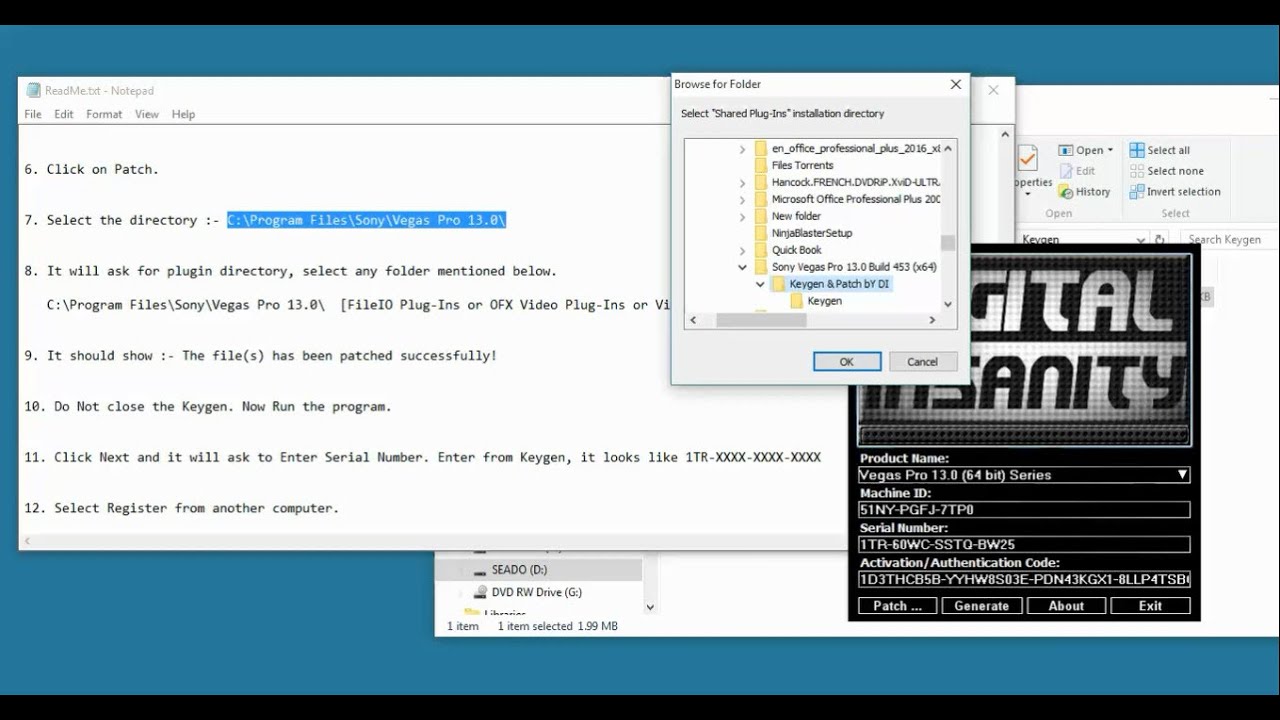Viewport: 1280px width, 720px height.
Task: Open the File menu in Notepad
Action: [x=33, y=114]
